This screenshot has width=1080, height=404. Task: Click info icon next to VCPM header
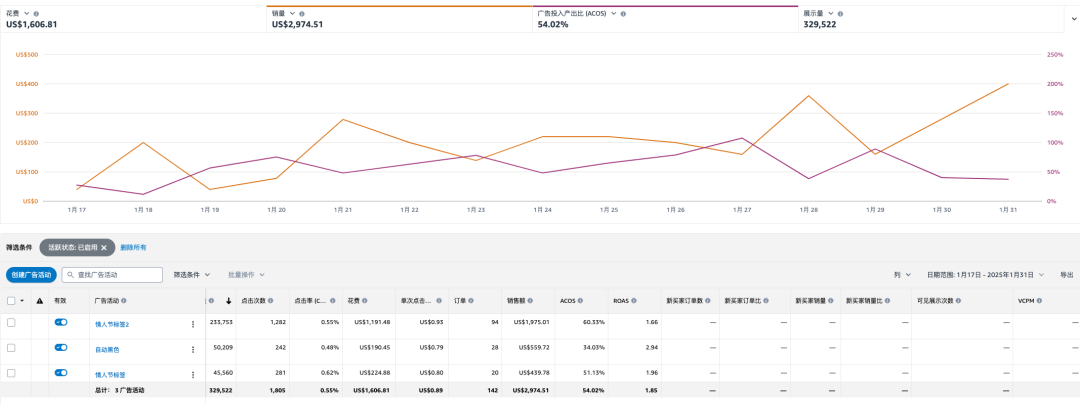[x=1039, y=301]
